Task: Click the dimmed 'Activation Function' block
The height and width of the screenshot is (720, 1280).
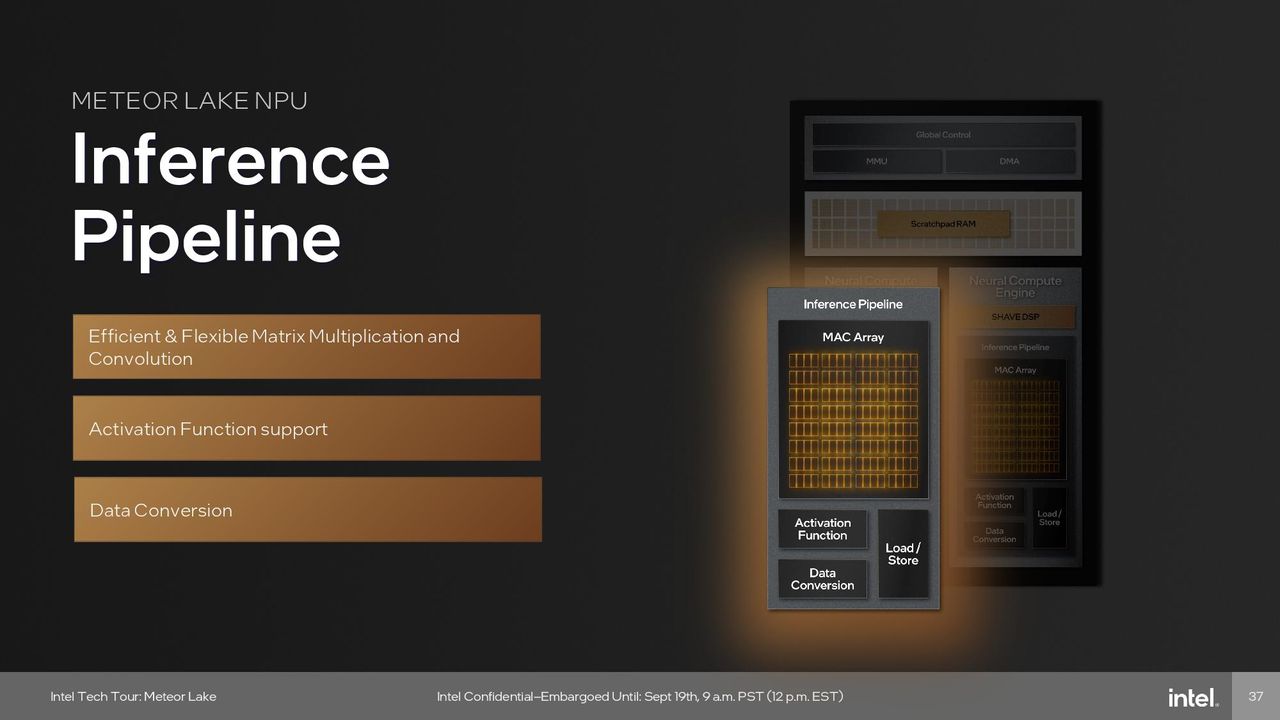Action: 995,502
